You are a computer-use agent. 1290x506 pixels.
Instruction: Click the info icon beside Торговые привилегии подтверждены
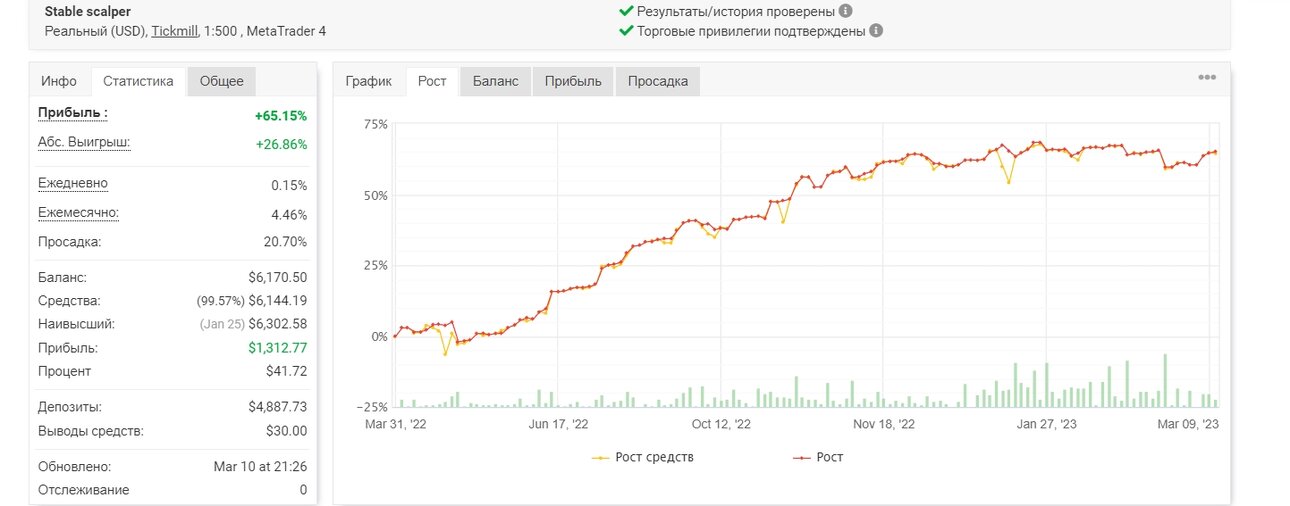pos(876,30)
